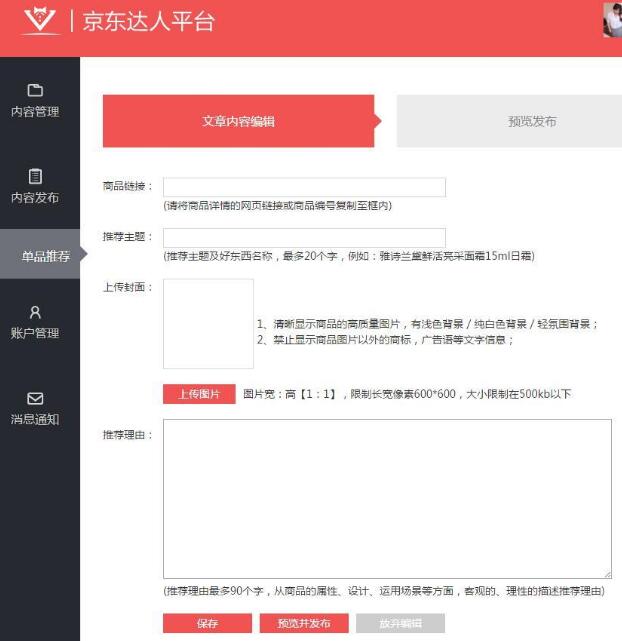Click the hint 推荐理由最多90个字
Viewport: 622px width, 641px height.
click(384, 591)
